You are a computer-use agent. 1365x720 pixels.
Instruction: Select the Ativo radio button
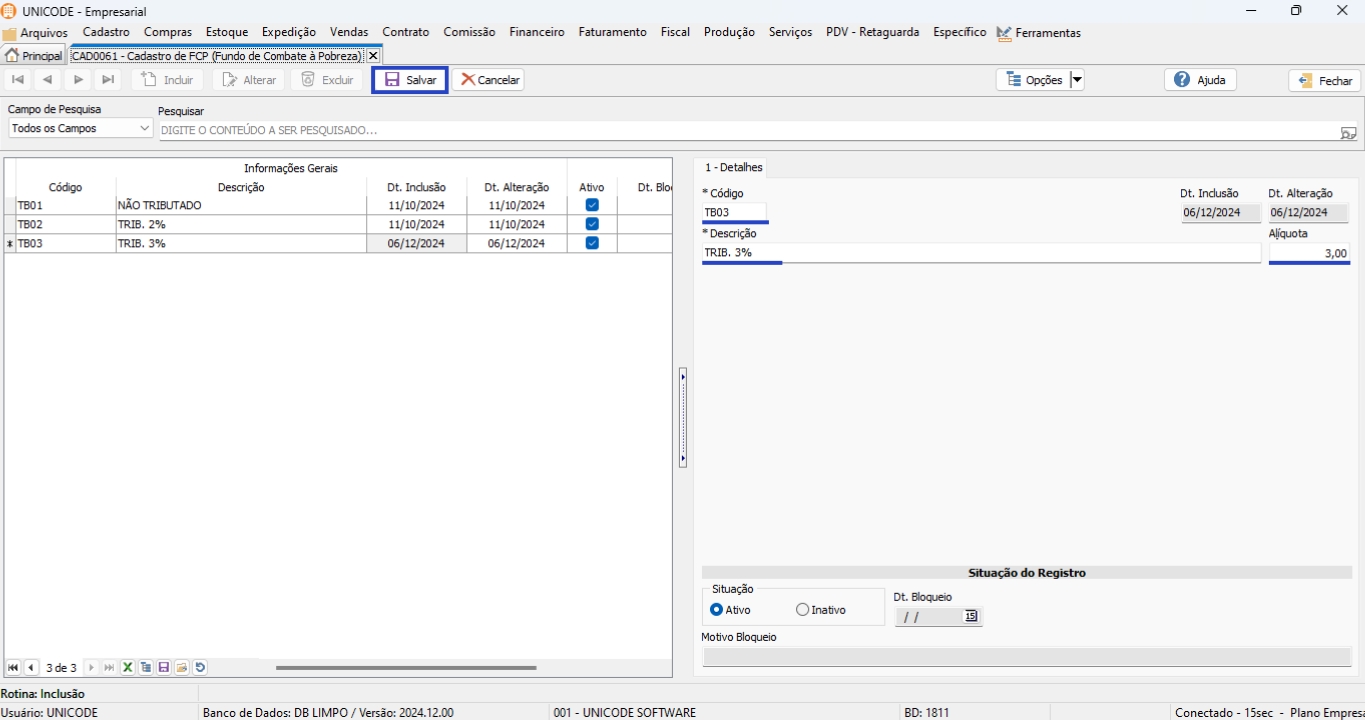click(x=716, y=610)
